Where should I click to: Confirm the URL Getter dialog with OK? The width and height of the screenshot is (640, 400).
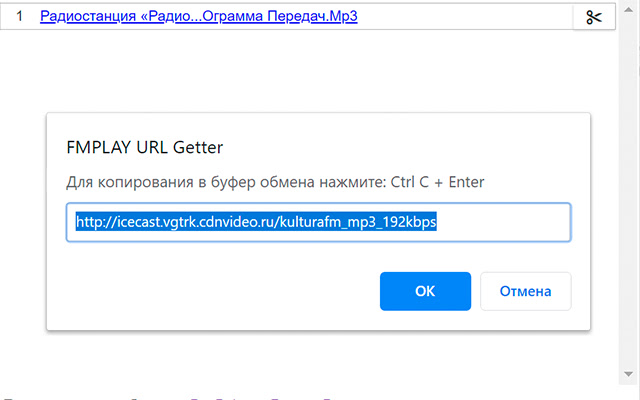point(425,291)
